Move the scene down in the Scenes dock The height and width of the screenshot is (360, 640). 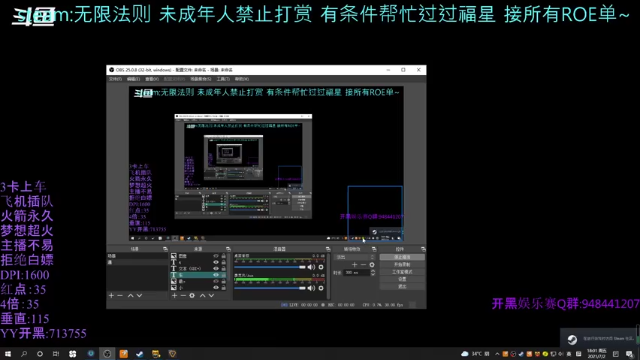140,295
